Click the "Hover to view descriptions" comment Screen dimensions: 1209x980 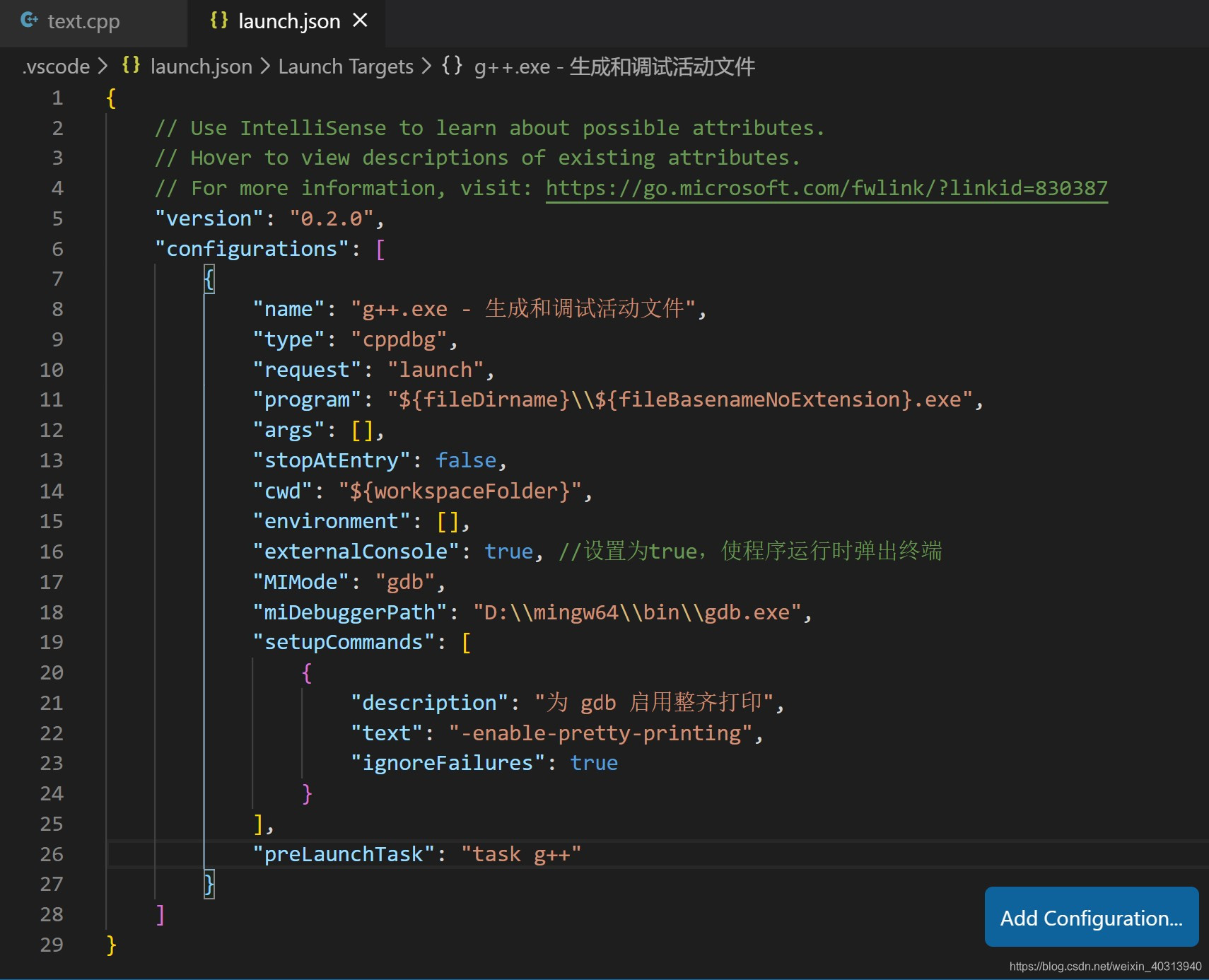point(478,158)
